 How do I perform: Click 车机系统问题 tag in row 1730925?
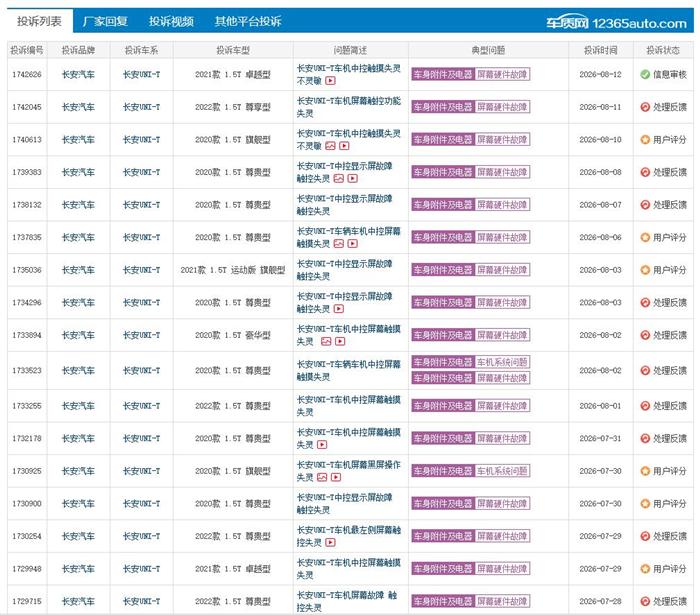tap(502, 471)
